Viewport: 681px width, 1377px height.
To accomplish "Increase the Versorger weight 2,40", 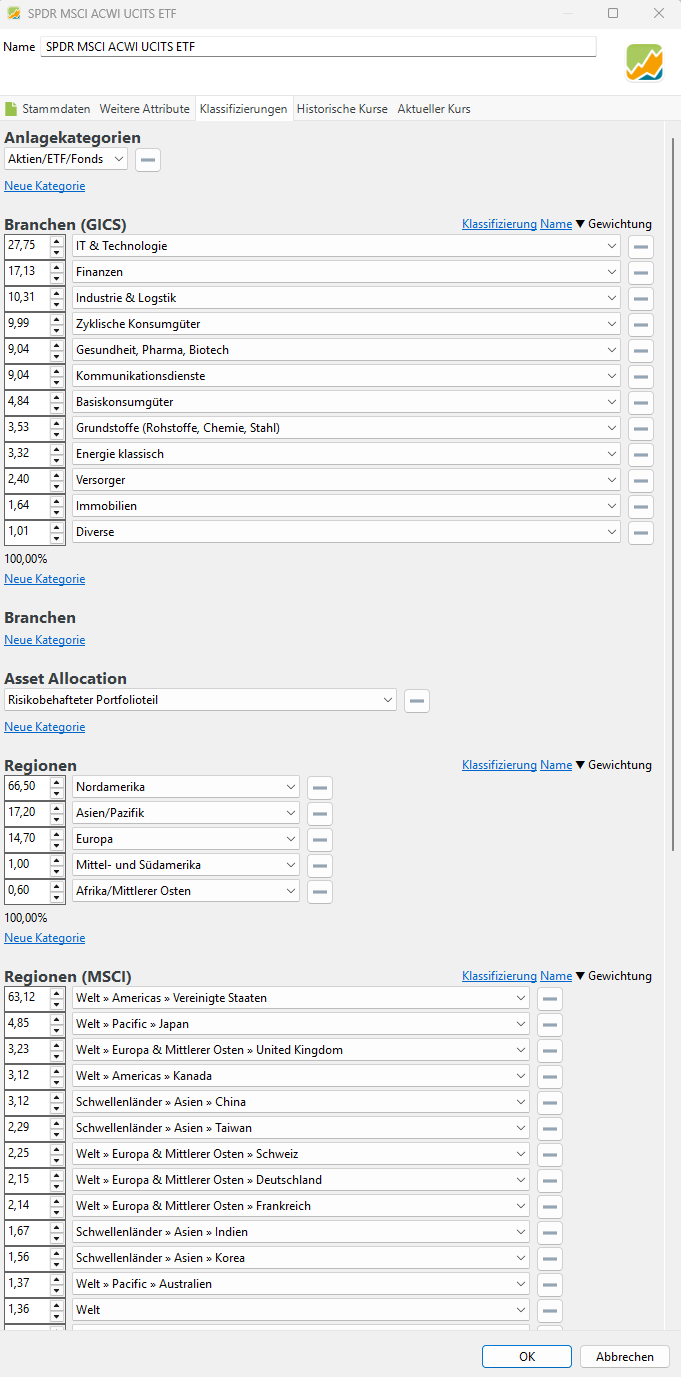I will [x=57, y=474].
